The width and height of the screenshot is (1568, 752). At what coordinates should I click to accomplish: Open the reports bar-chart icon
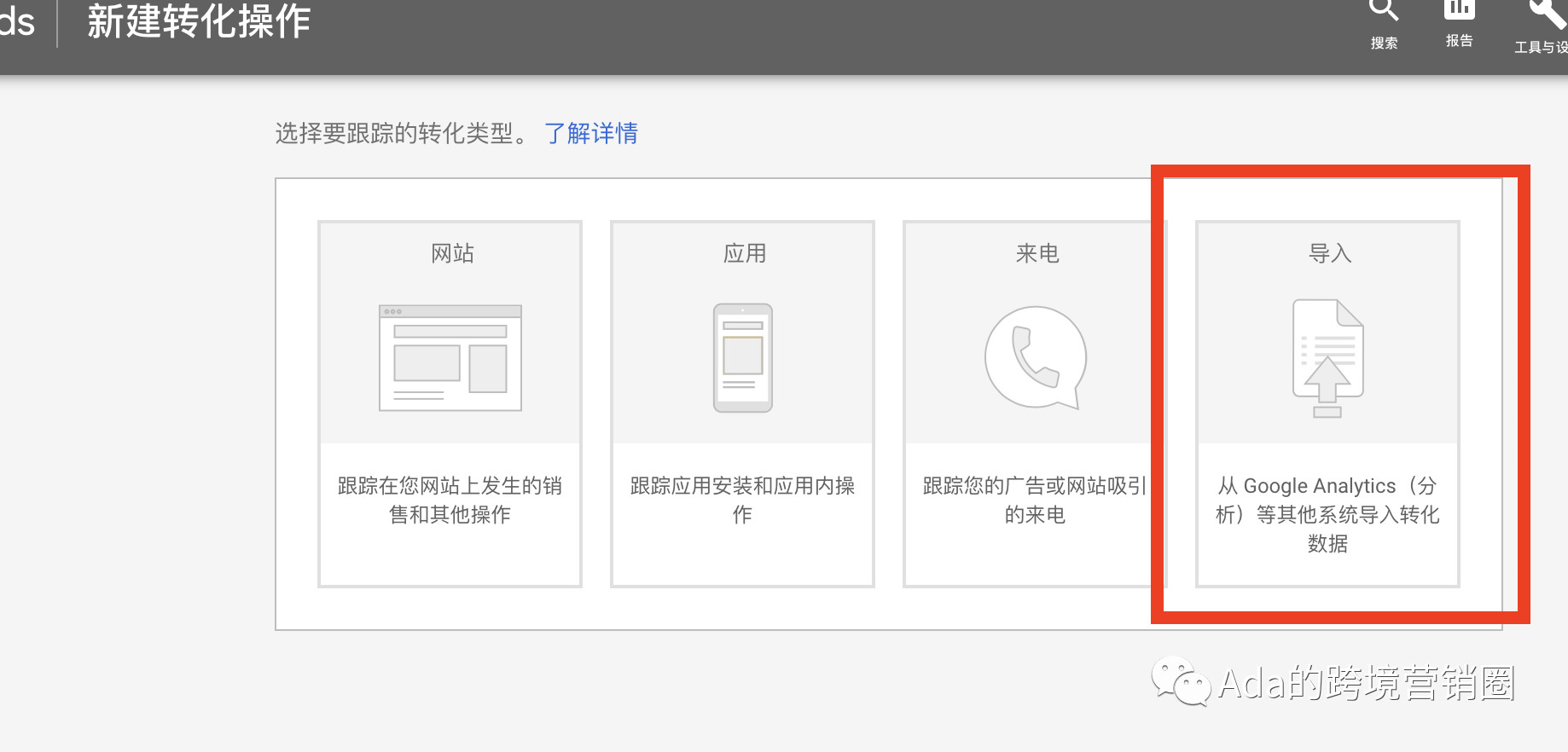point(1459,9)
